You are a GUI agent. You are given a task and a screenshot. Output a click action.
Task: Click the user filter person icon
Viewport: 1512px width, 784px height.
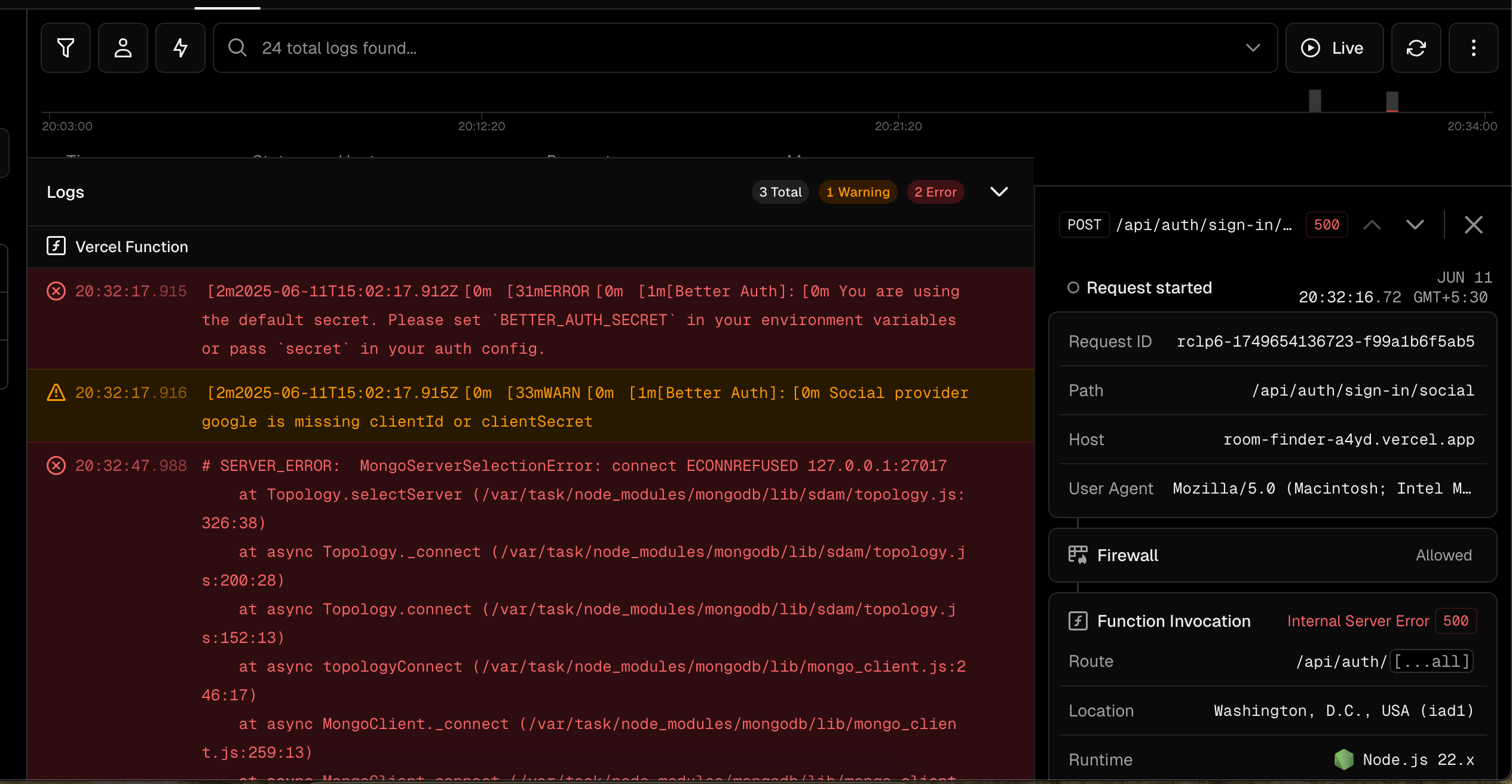123,48
